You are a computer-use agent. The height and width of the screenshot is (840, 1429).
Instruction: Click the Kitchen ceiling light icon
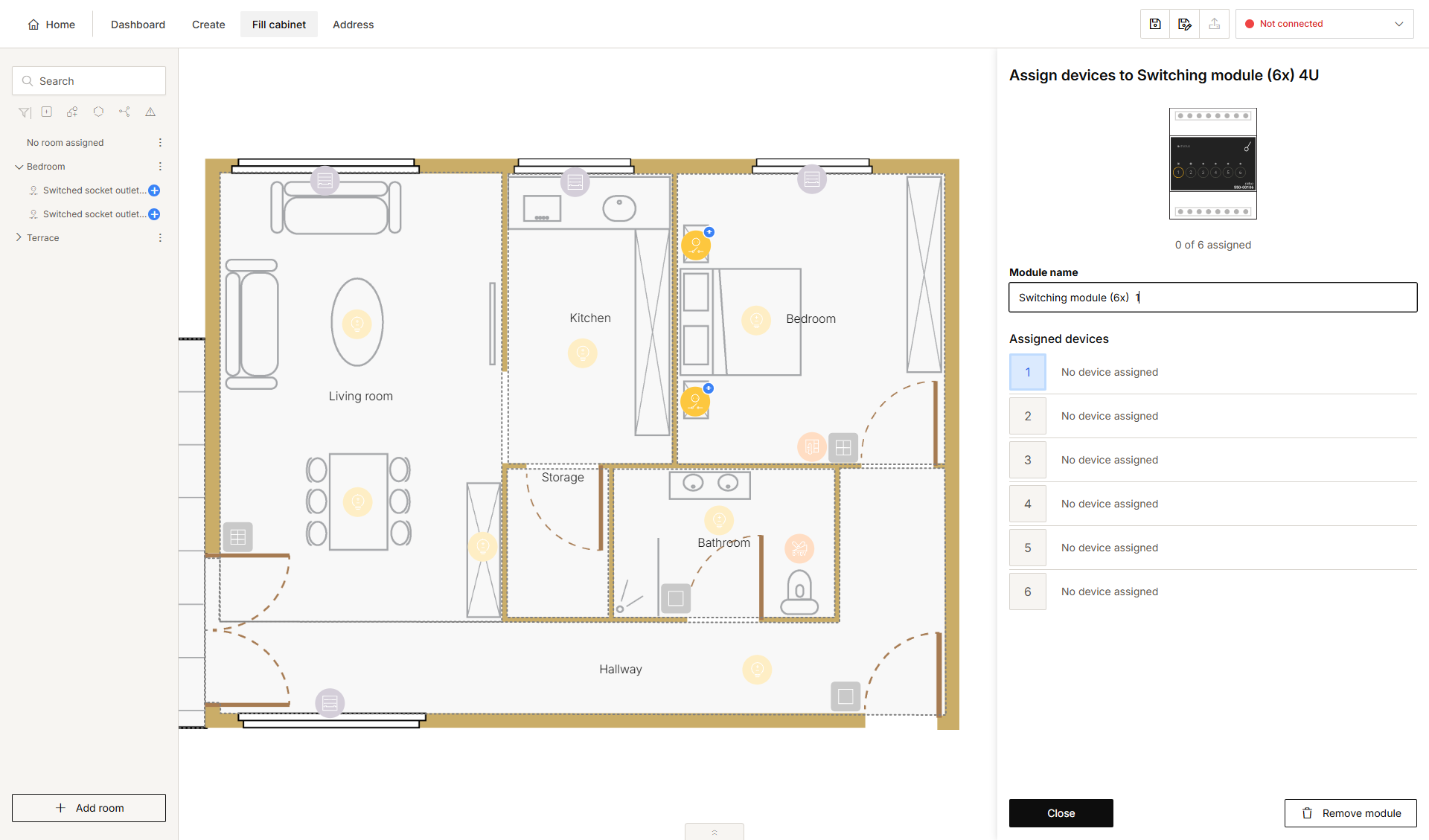pyautogui.click(x=583, y=353)
